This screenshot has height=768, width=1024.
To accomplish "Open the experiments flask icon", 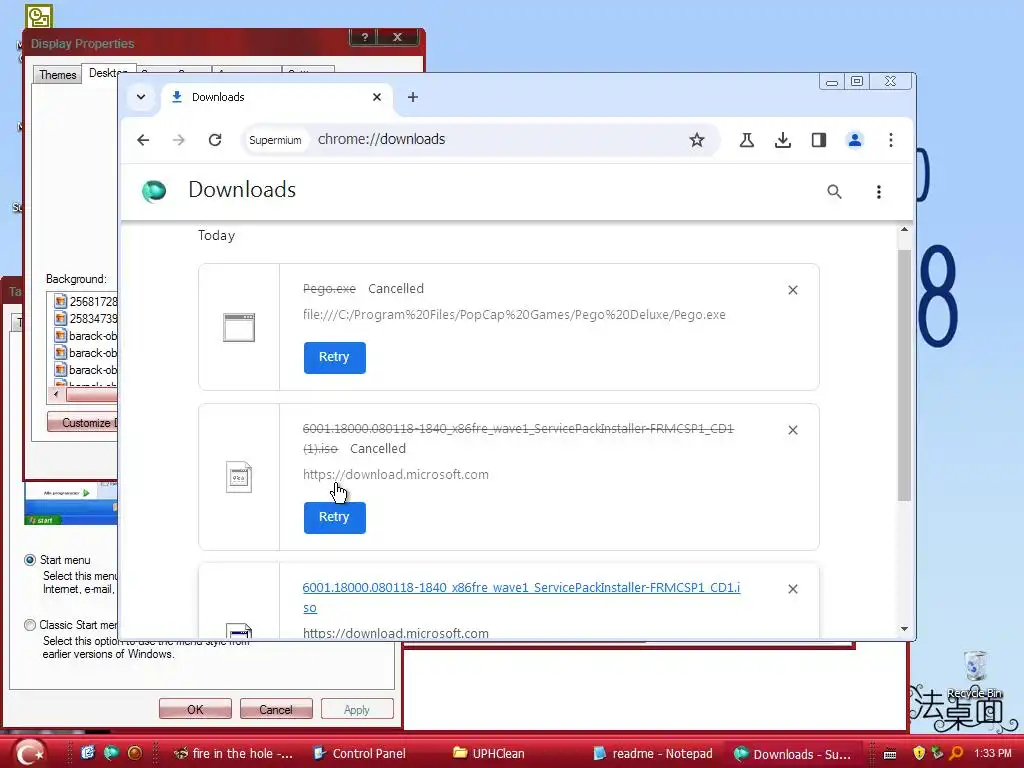I will 746,140.
